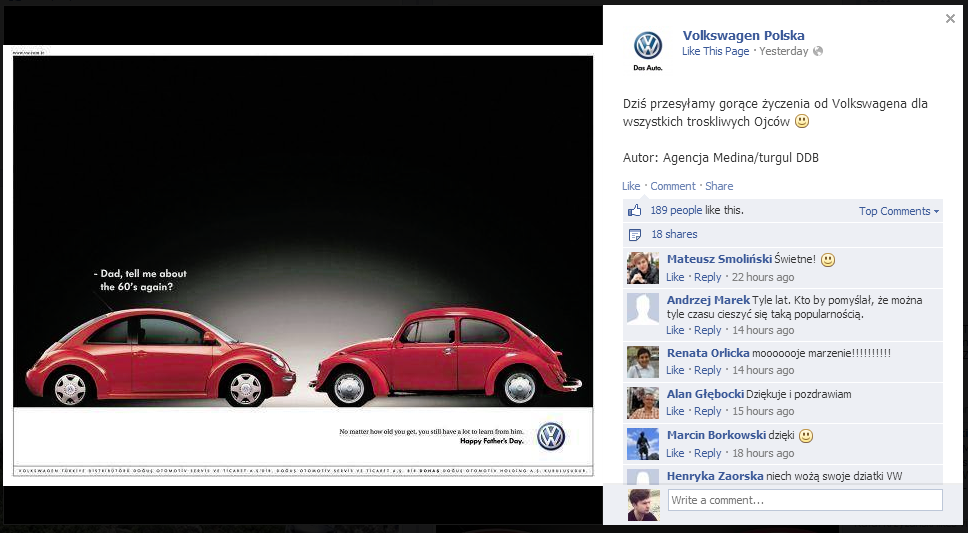The height and width of the screenshot is (533, 968).
Task: Like Mateusz Smoliński's comment
Action: [675, 277]
